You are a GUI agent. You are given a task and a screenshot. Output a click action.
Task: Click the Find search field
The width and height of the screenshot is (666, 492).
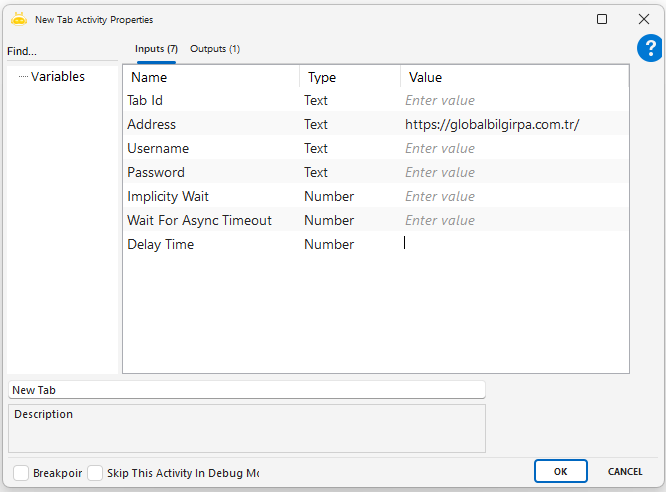click(x=60, y=51)
